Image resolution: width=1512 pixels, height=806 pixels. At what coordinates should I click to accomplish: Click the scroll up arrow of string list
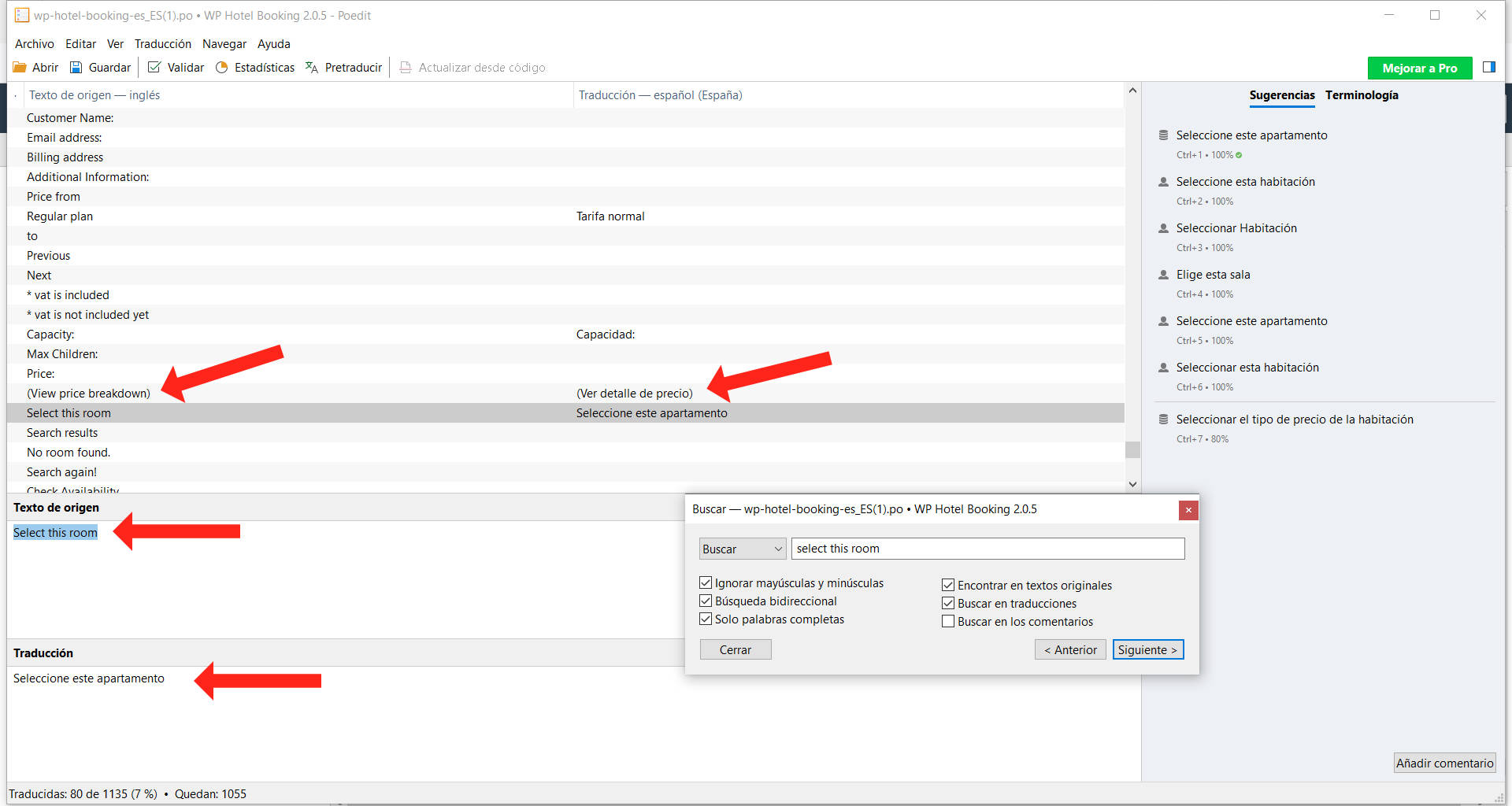click(1132, 91)
